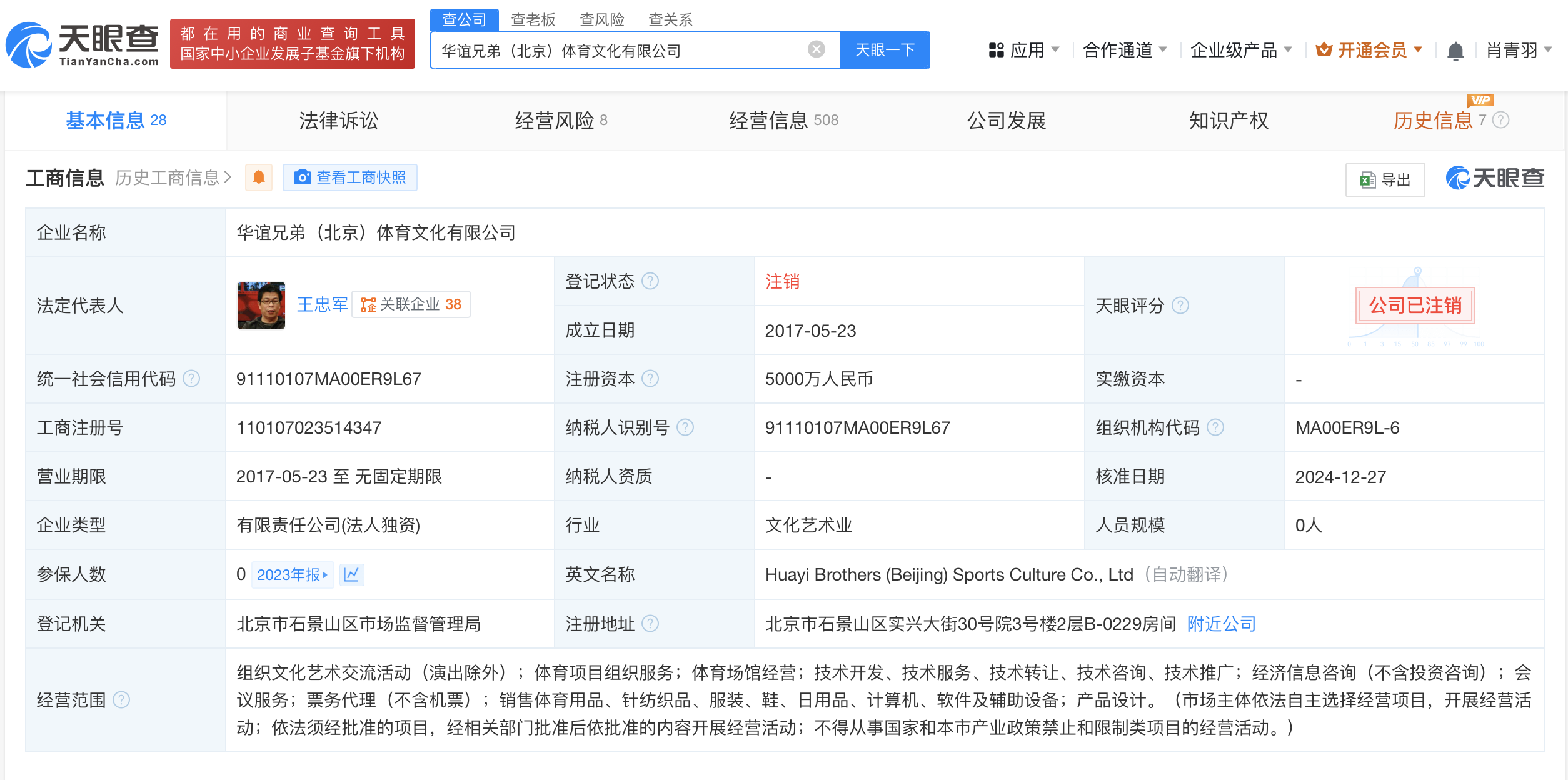The image size is (1568, 780).
Task: Click trend chart icon beside 2023年报
Action: coord(352,574)
